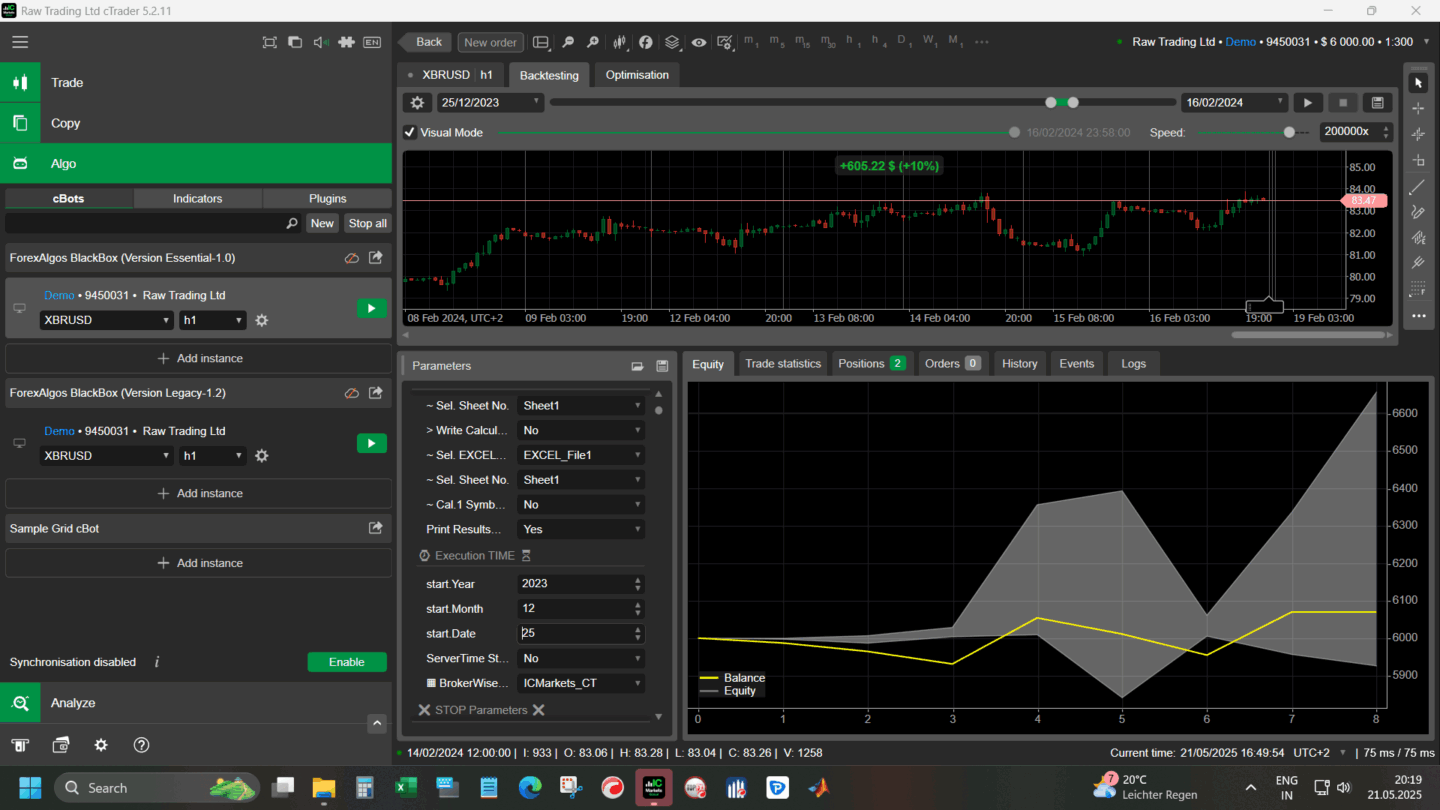Open backtesting settings gear icon
The width and height of the screenshot is (1440, 810).
[417, 103]
